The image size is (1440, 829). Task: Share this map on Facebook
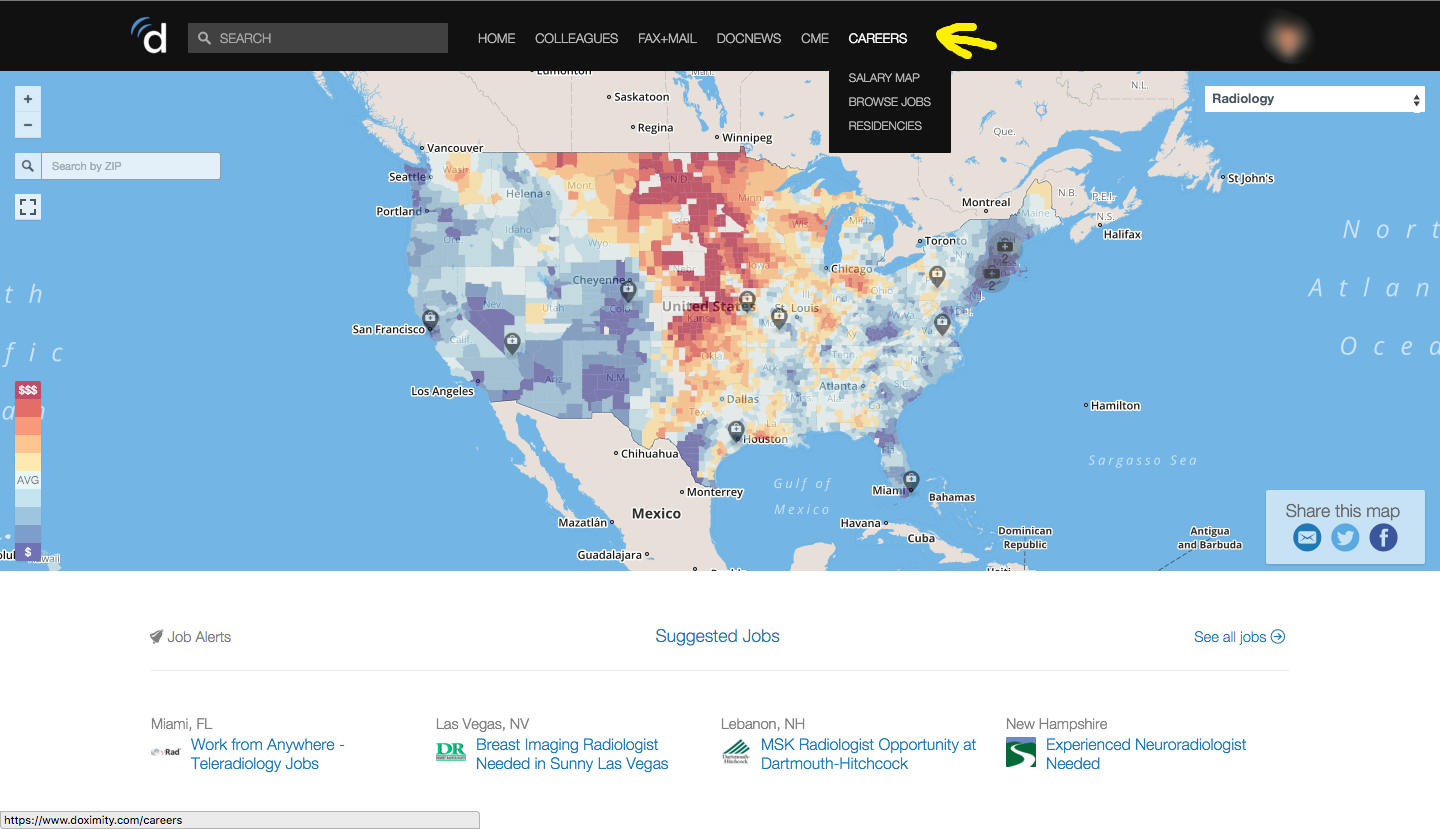[x=1383, y=538]
